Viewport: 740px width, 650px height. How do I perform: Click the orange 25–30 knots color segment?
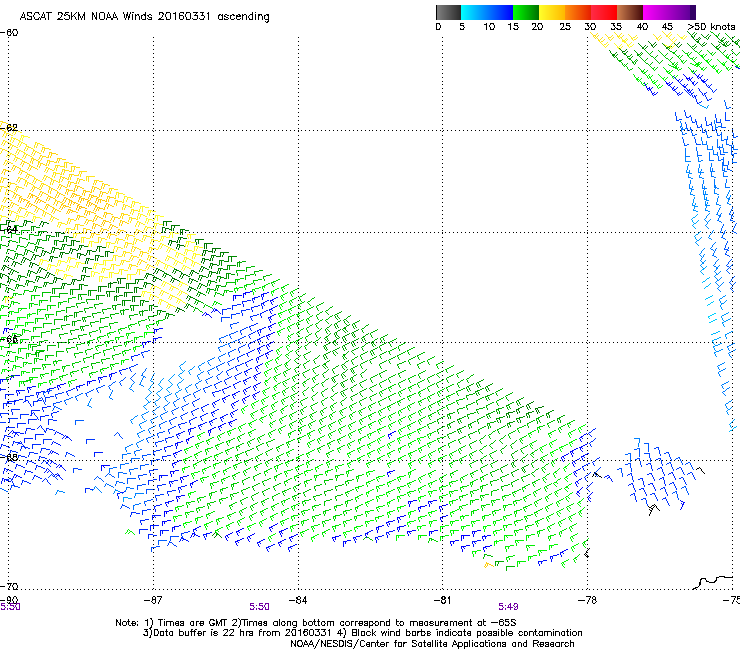tap(578, 12)
